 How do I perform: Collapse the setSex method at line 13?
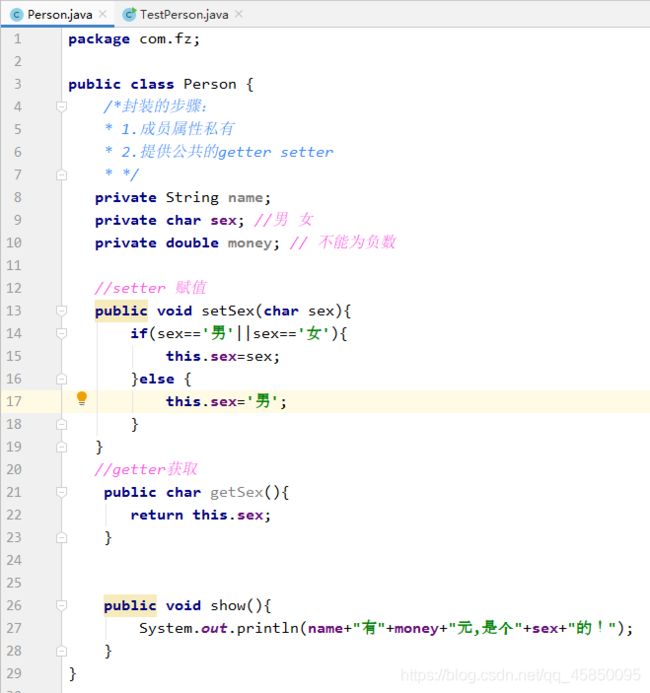61,311
